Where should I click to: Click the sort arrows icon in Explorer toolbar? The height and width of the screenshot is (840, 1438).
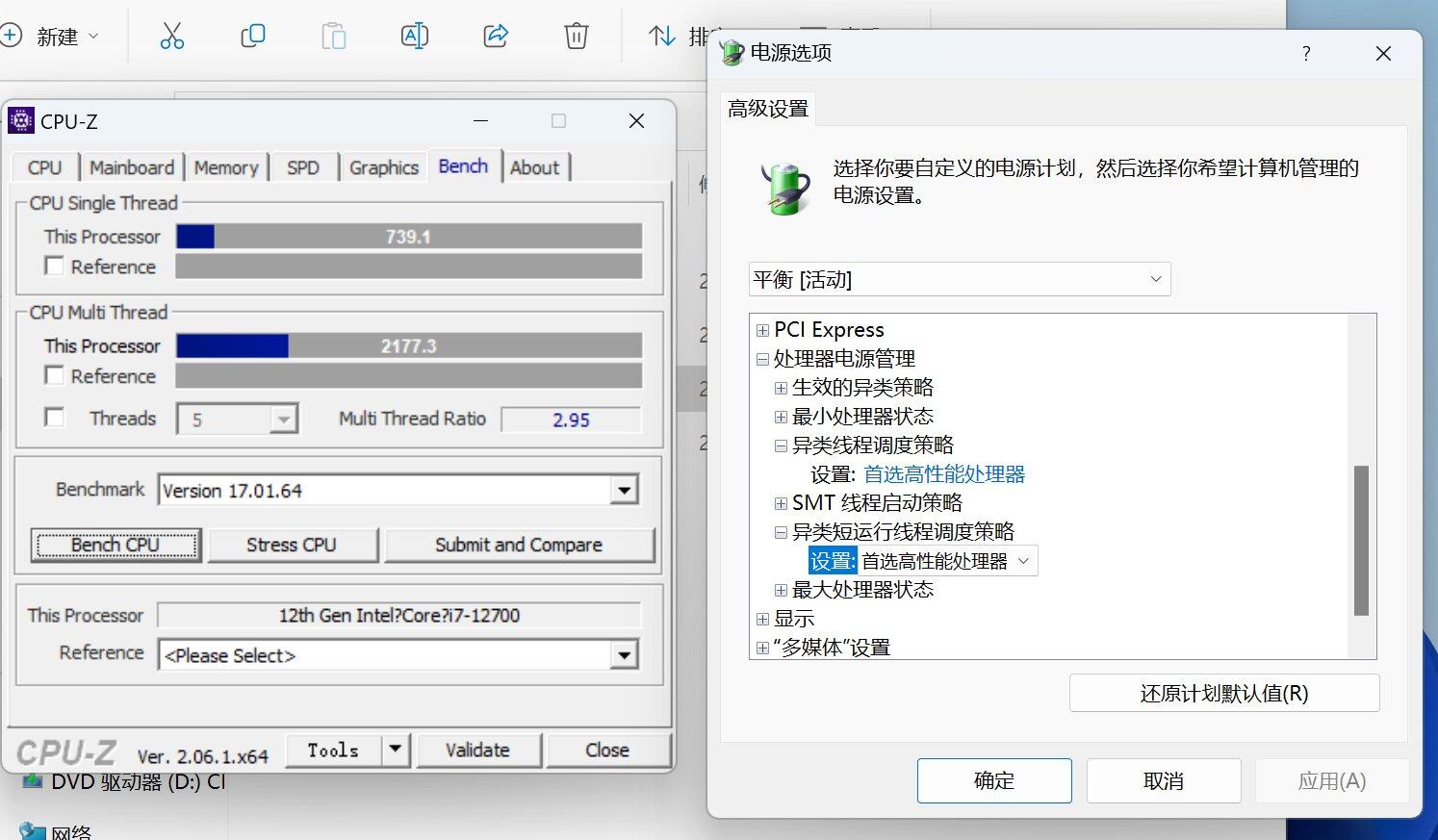(x=661, y=37)
